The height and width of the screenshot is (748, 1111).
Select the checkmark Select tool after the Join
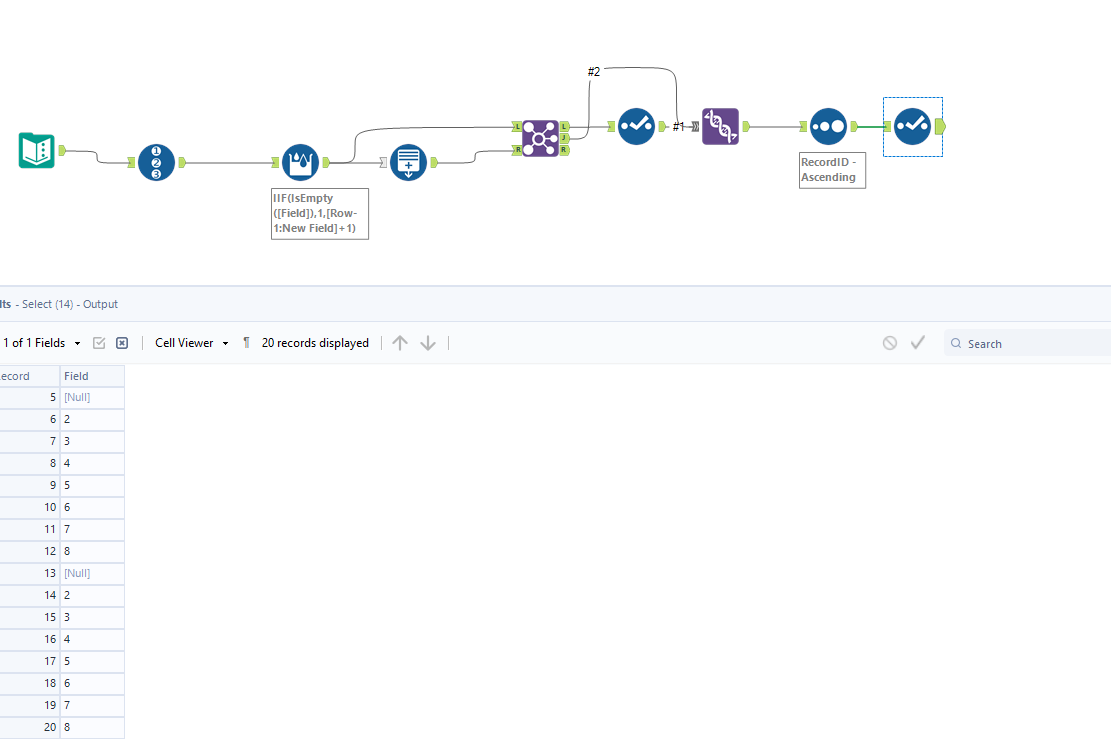(x=636, y=127)
